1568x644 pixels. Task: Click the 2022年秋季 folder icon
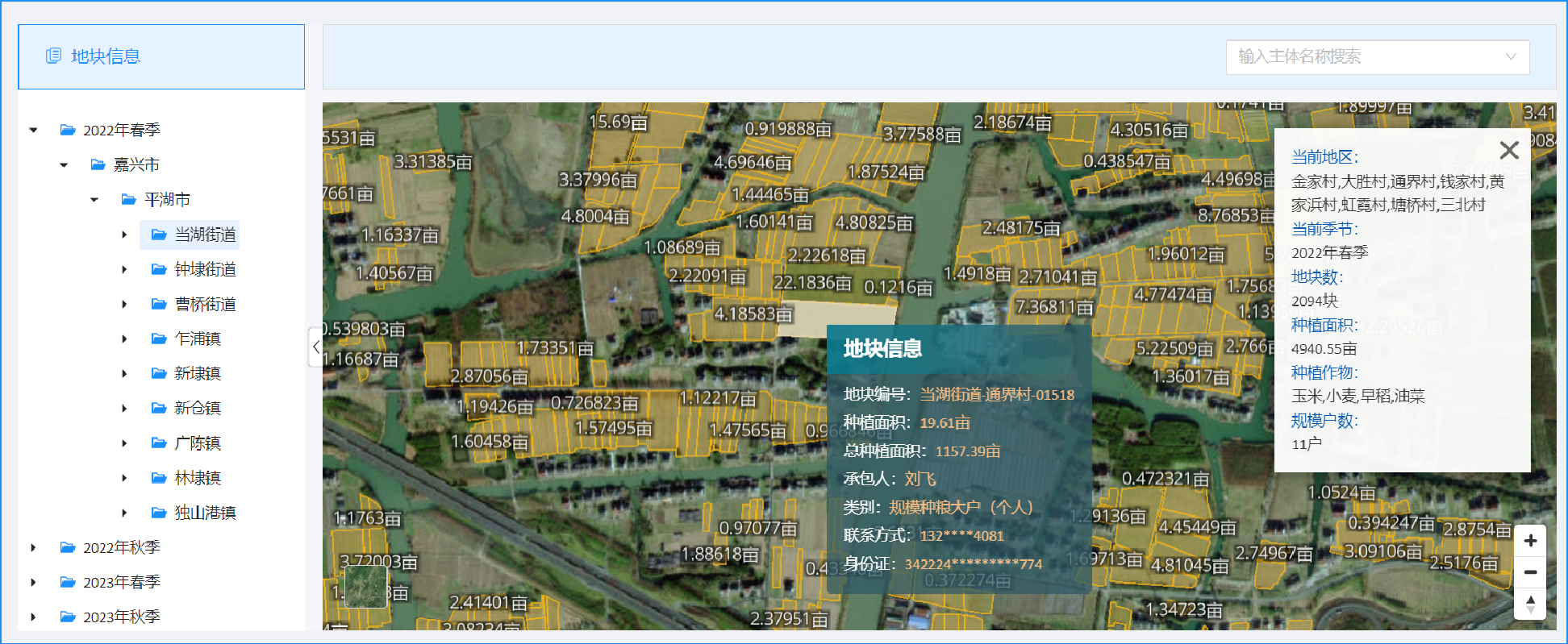(68, 547)
